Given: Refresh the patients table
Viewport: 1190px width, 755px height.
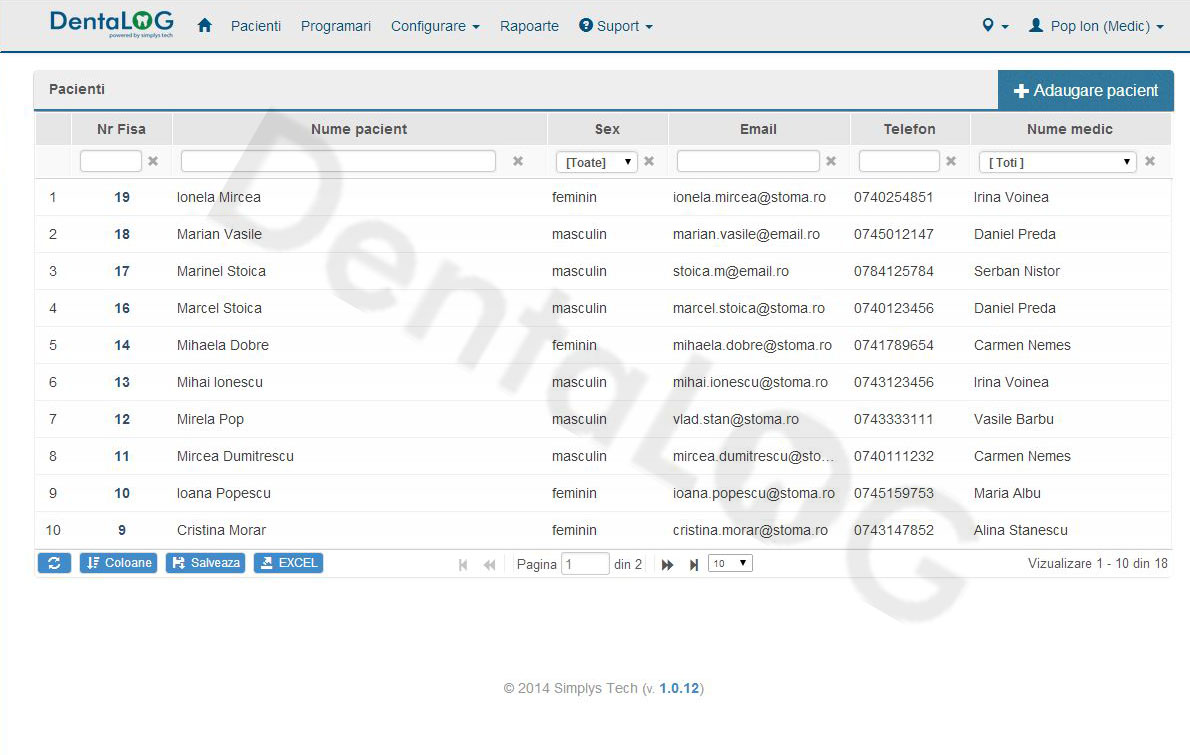Looking at the screenshot, I should [x=54, y=563].
